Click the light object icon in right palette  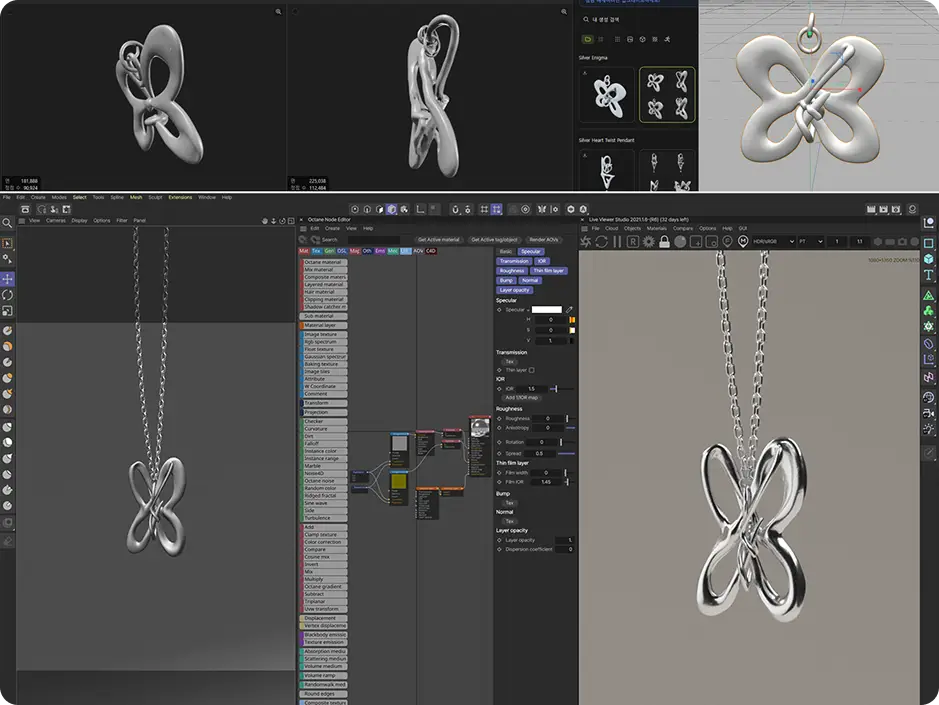point(928,429)
